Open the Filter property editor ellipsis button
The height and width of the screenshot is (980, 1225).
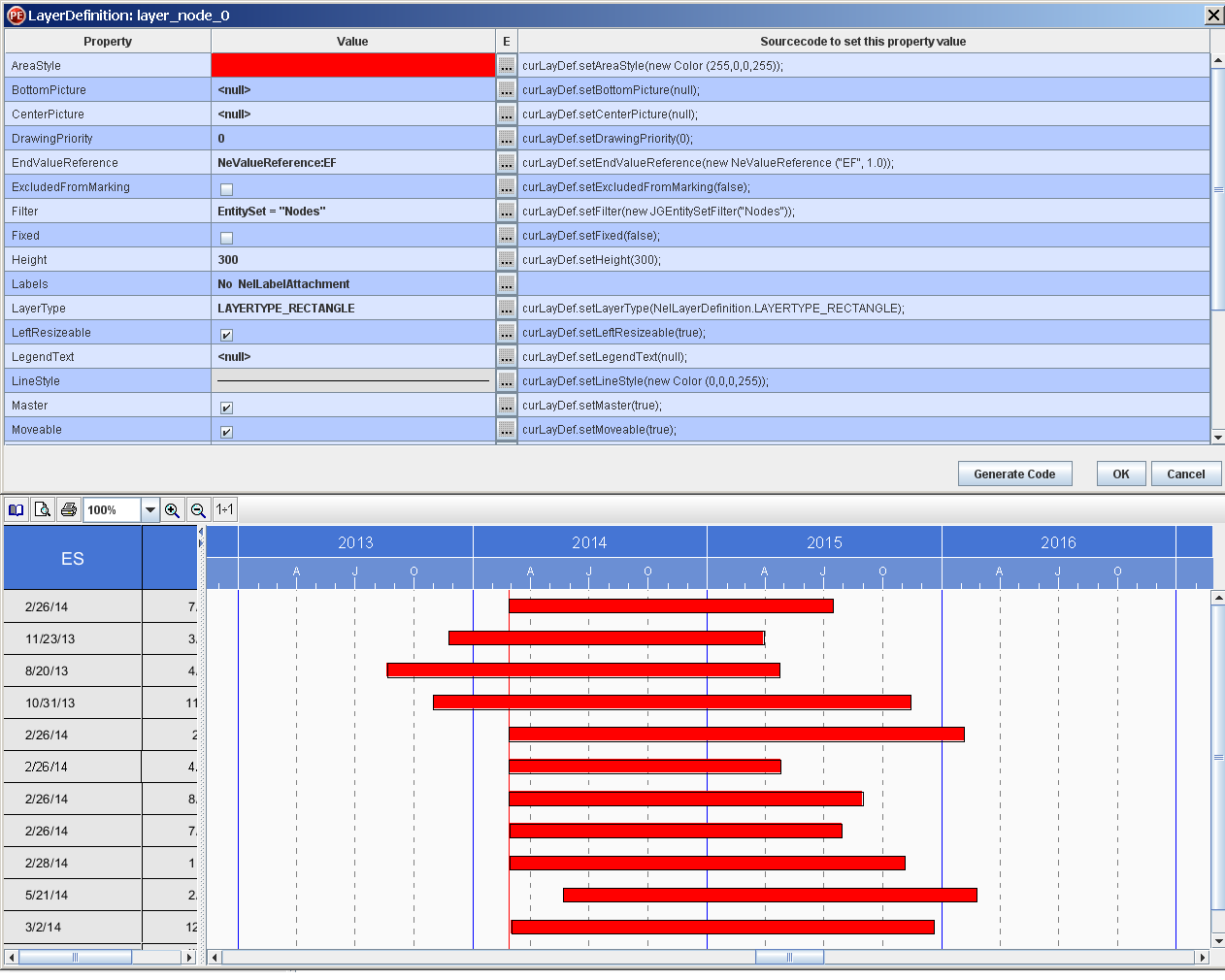click(506, 211)
